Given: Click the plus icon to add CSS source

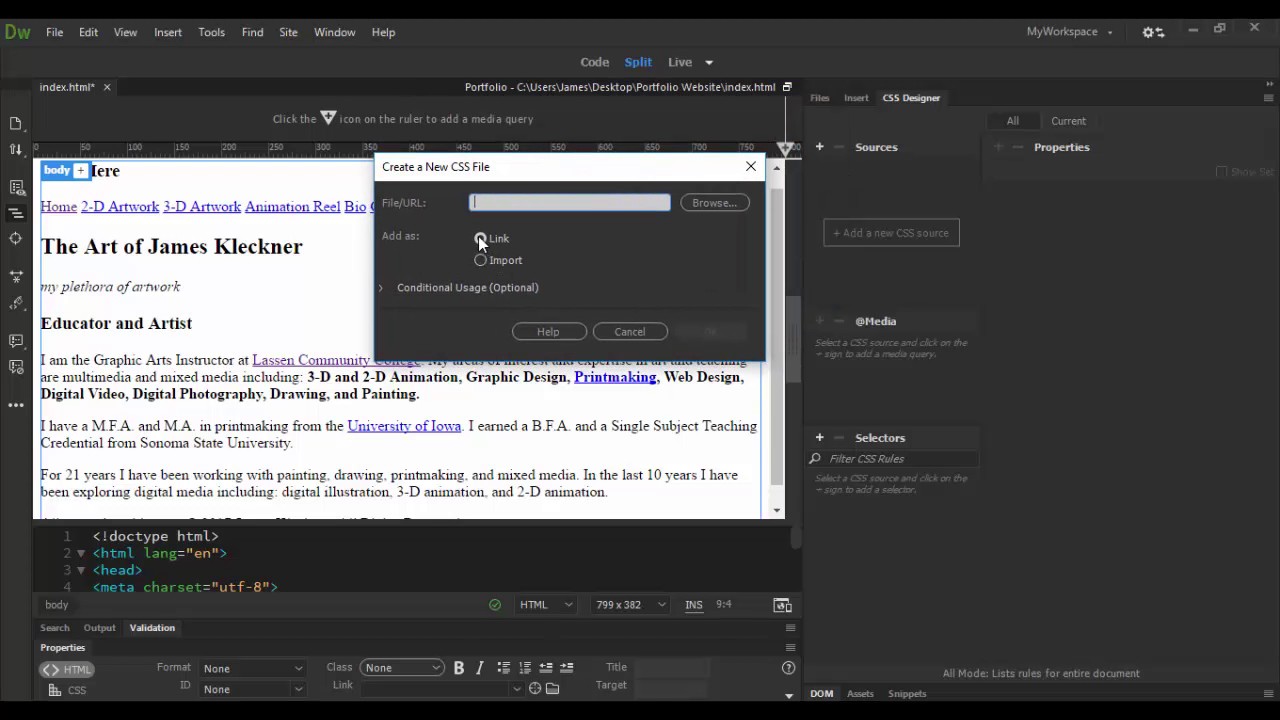Looking at the screenshot, I should (819, 147).
